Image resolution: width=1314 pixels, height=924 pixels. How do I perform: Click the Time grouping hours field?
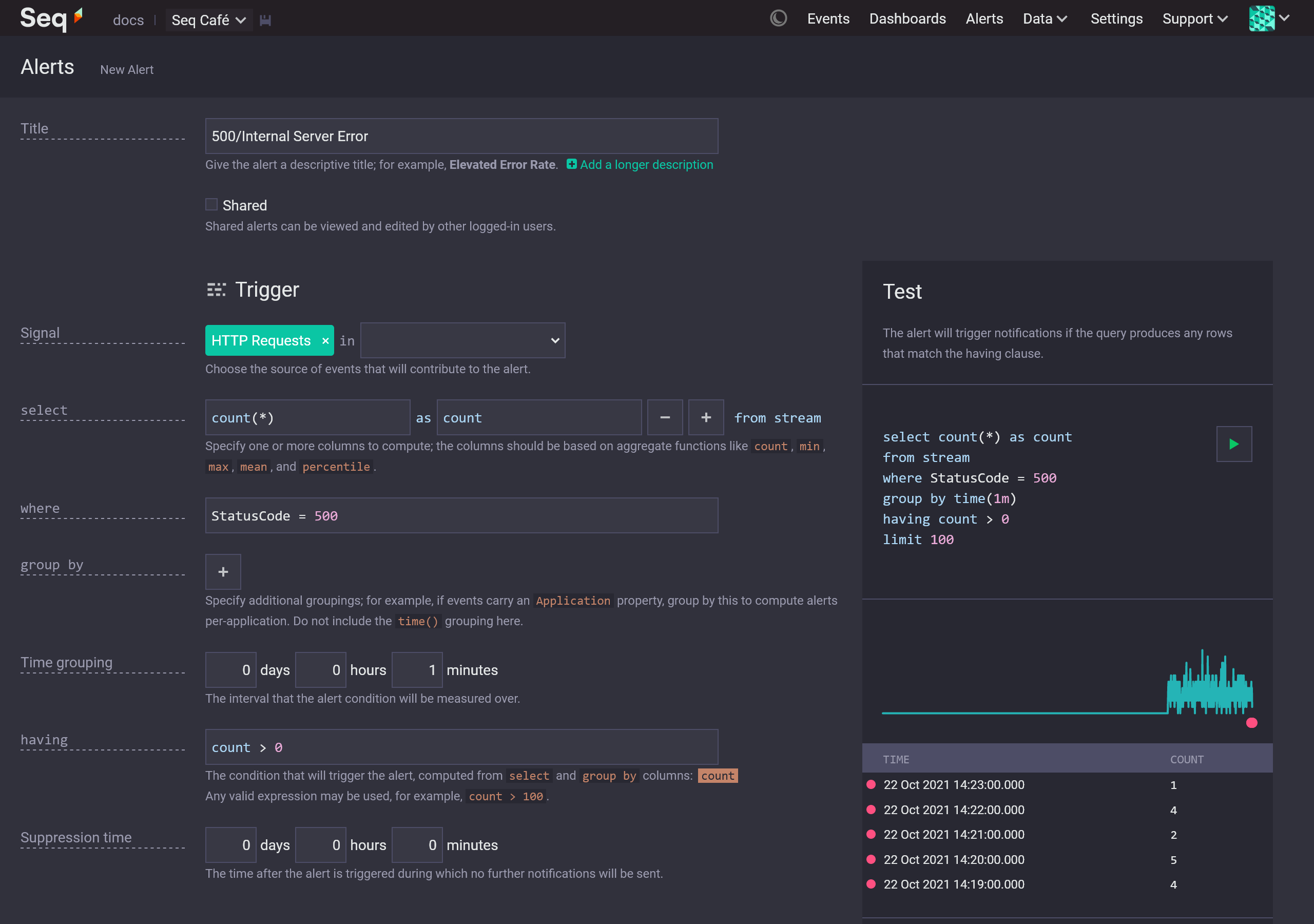click(320, 669)
